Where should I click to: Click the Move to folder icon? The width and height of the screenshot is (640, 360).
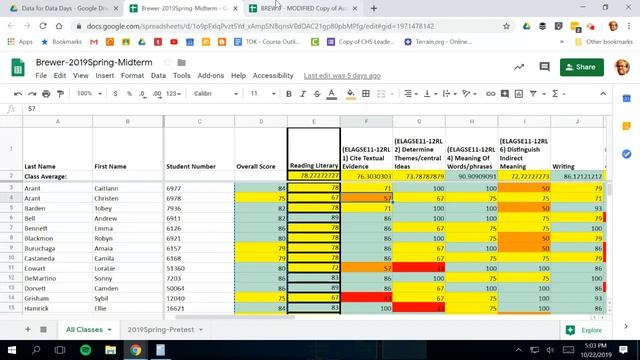click(x=182, y=62)
